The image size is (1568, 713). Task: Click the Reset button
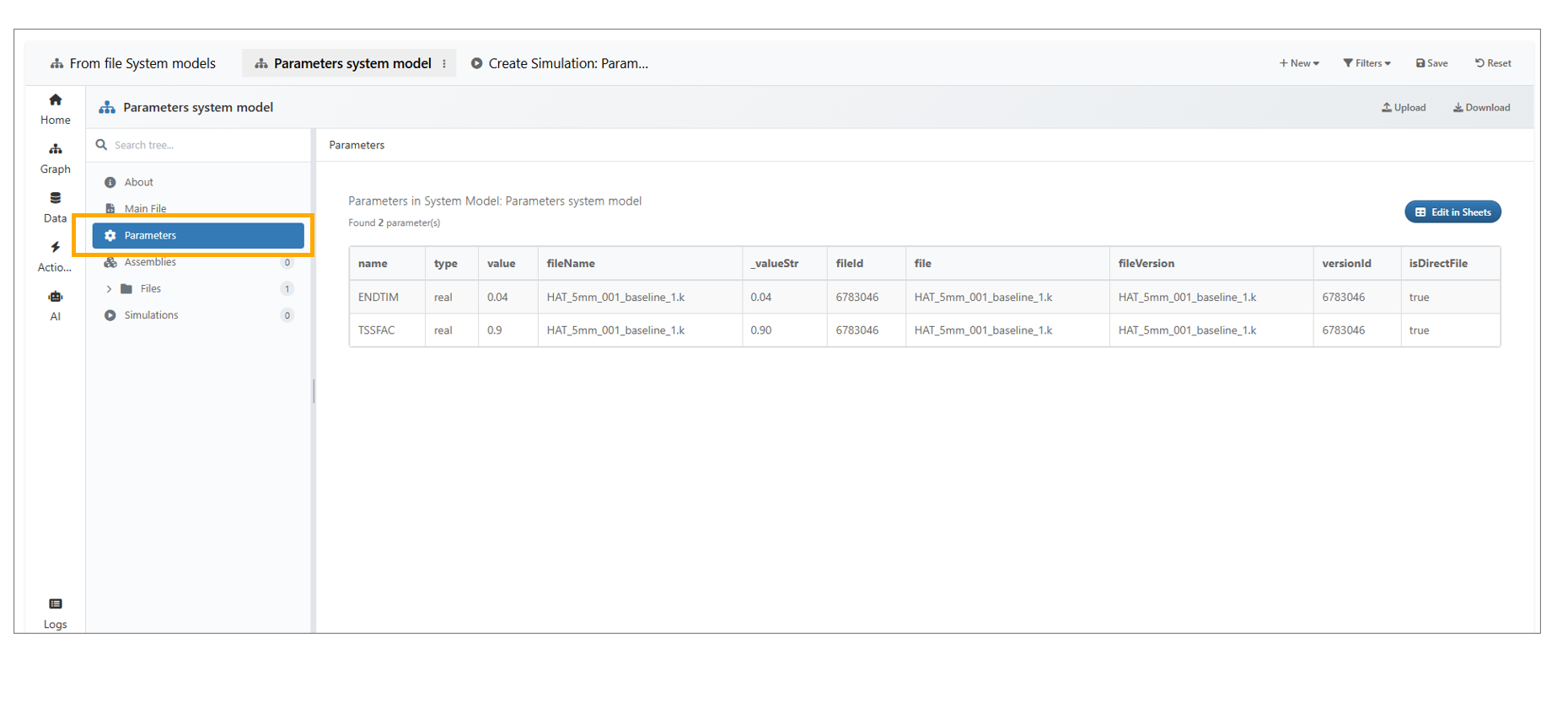[1493, 63]
